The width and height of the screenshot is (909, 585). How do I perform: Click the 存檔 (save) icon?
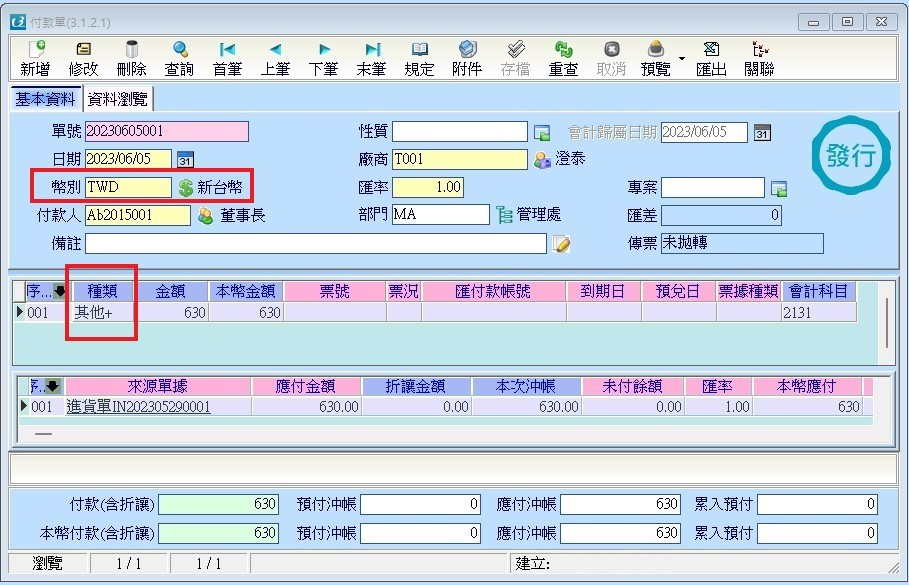click(x=515, y=59)
